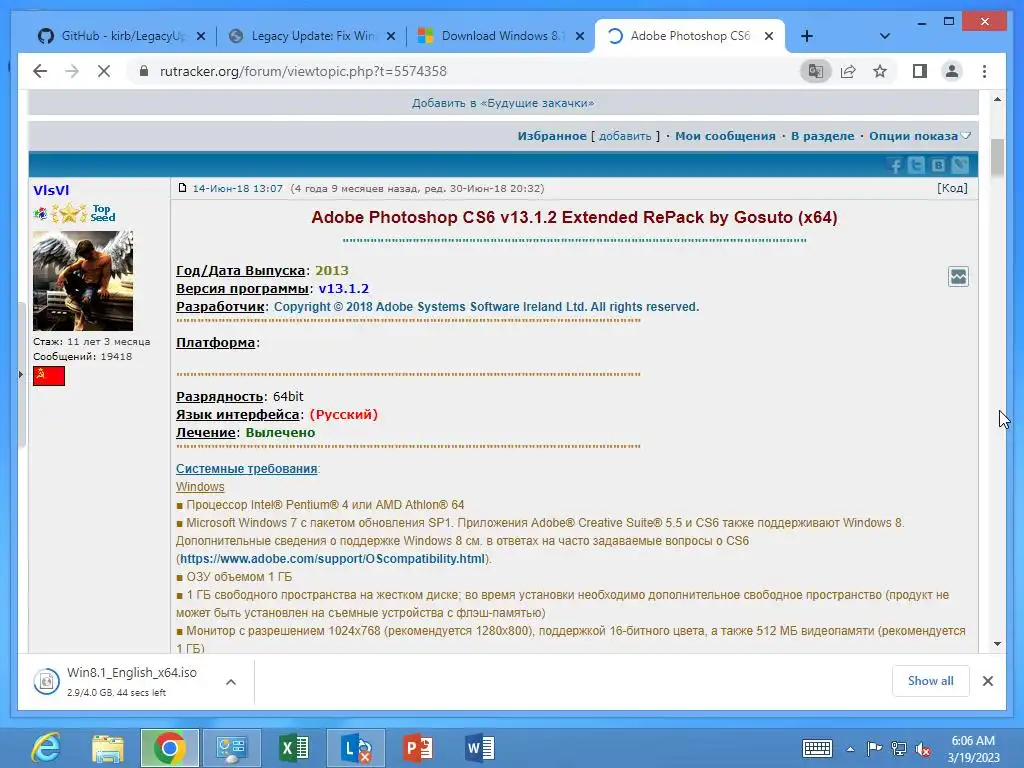Image resolution: width=1024 pixels, height=768 pixels.
Task: Click the [Код] link in post header
Action: 952,188
